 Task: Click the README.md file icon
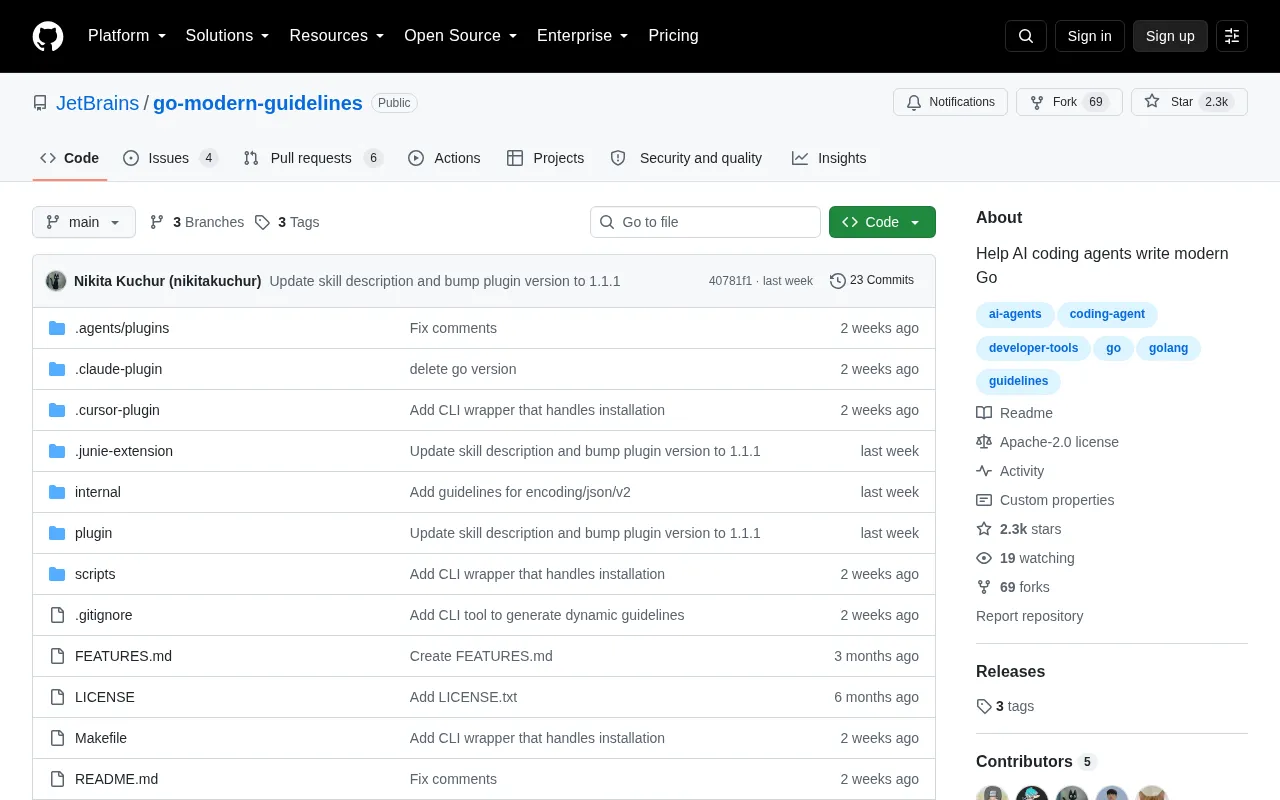pos(57,779)
